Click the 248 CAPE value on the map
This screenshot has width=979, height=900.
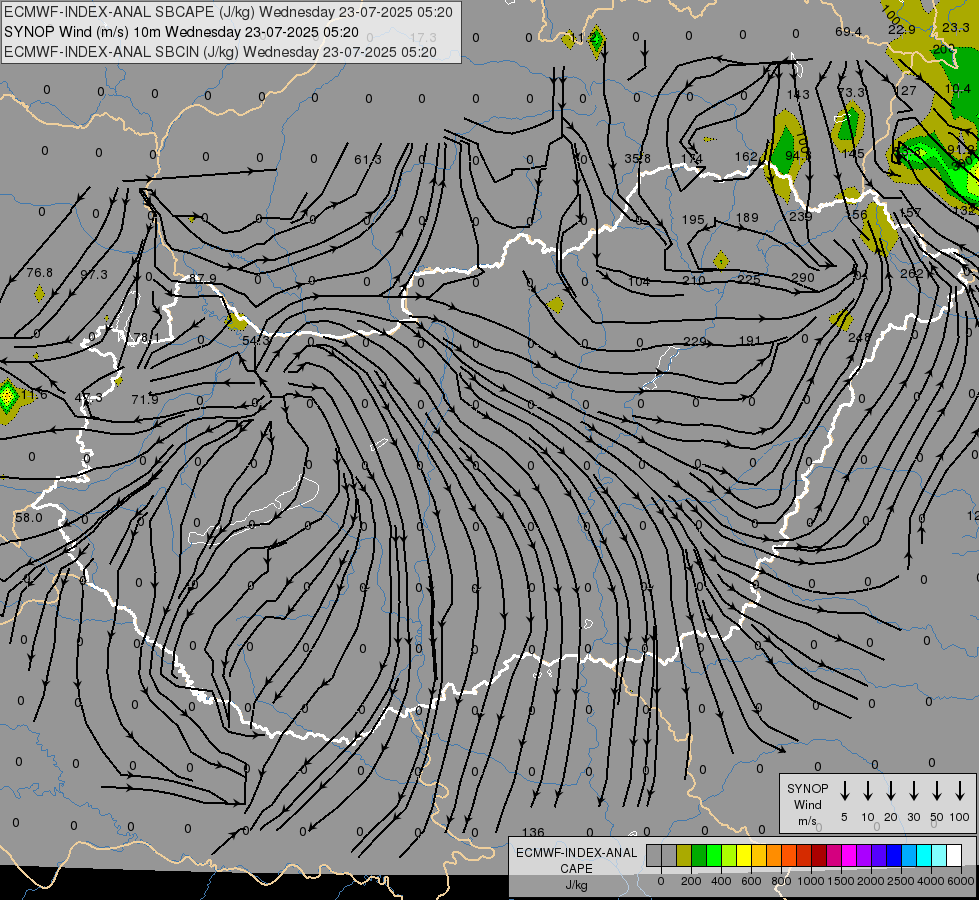[859, 338]
